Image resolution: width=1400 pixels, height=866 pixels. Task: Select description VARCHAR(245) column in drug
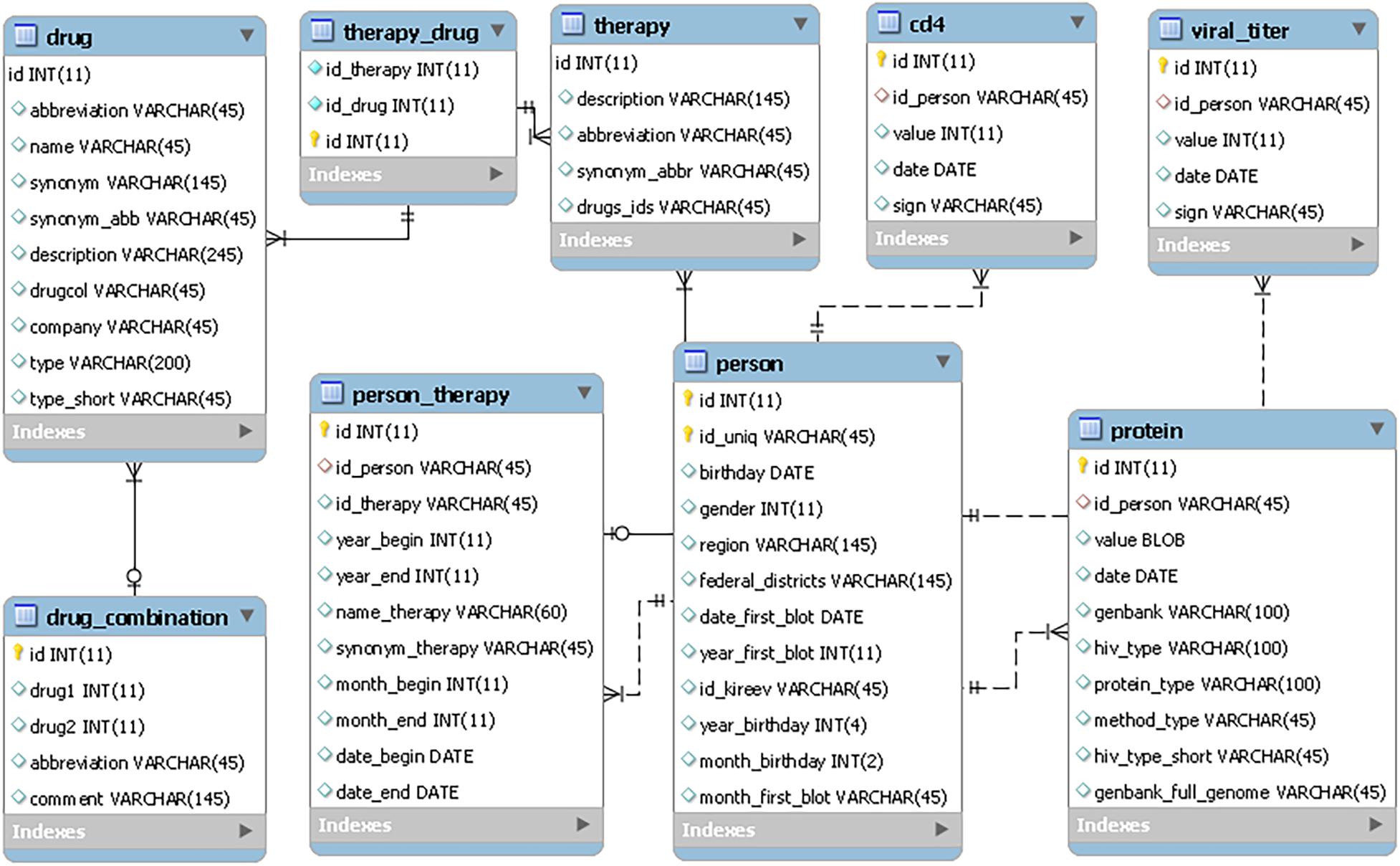pos(135,254)
